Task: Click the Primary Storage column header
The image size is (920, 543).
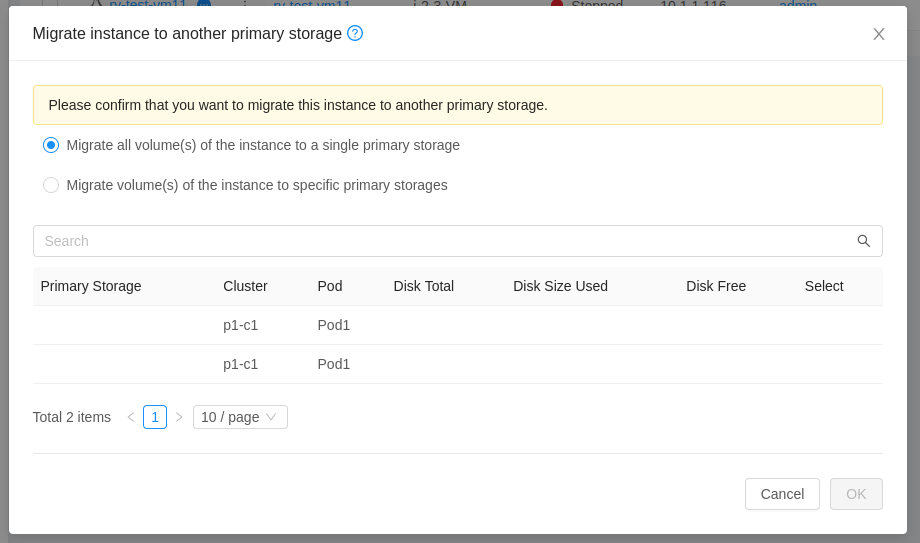Action: pyautogui.click(x=91, y=286)
